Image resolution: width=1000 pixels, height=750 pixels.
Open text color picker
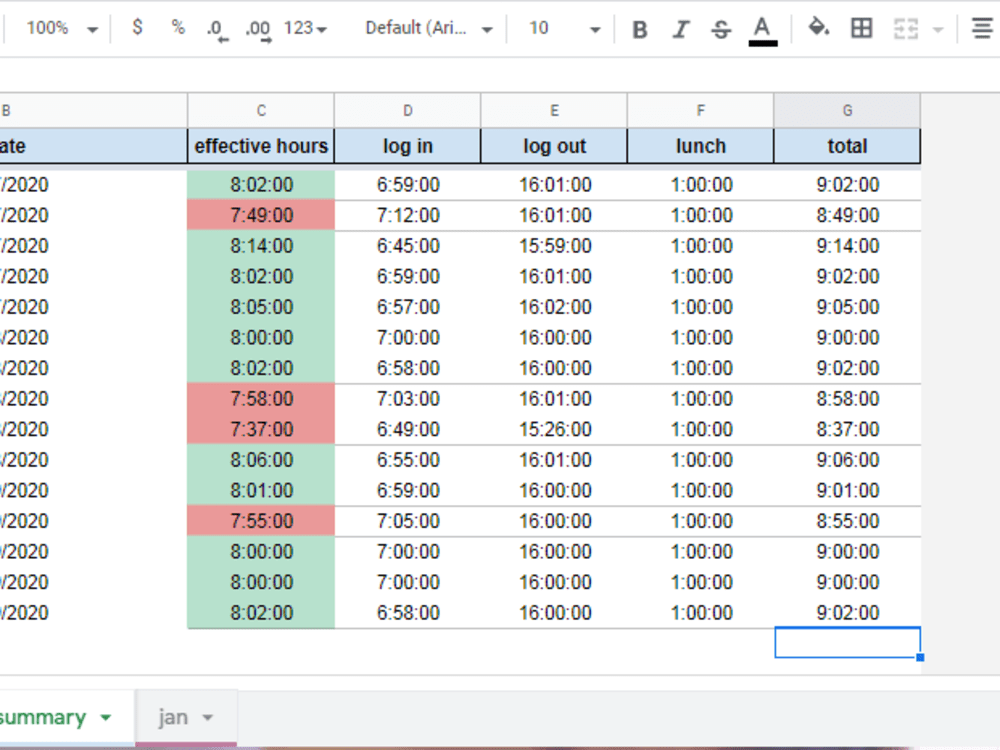pyautogui.click(x=762, y=30)
